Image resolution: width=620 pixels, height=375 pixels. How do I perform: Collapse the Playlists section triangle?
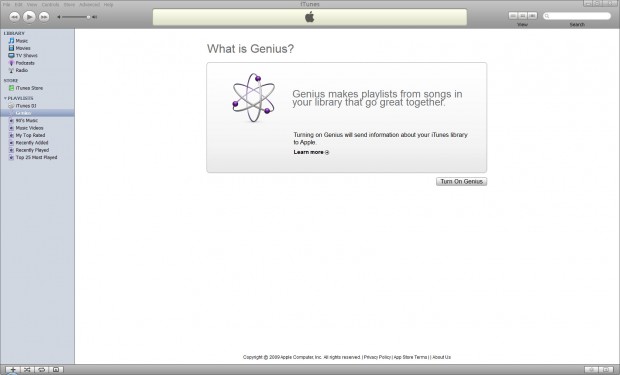click(x=5, y=98)
